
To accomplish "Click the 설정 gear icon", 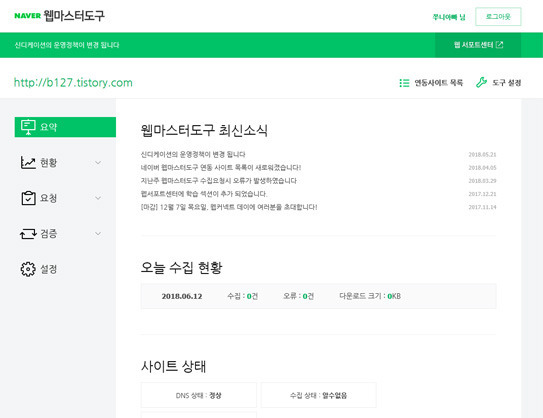I will coord(28,269).
